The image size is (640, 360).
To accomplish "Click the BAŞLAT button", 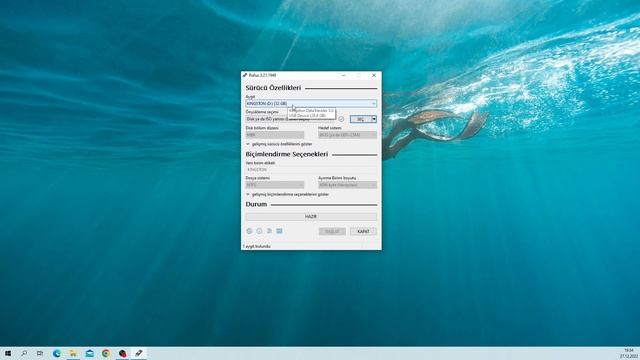I will pos(332,231).
